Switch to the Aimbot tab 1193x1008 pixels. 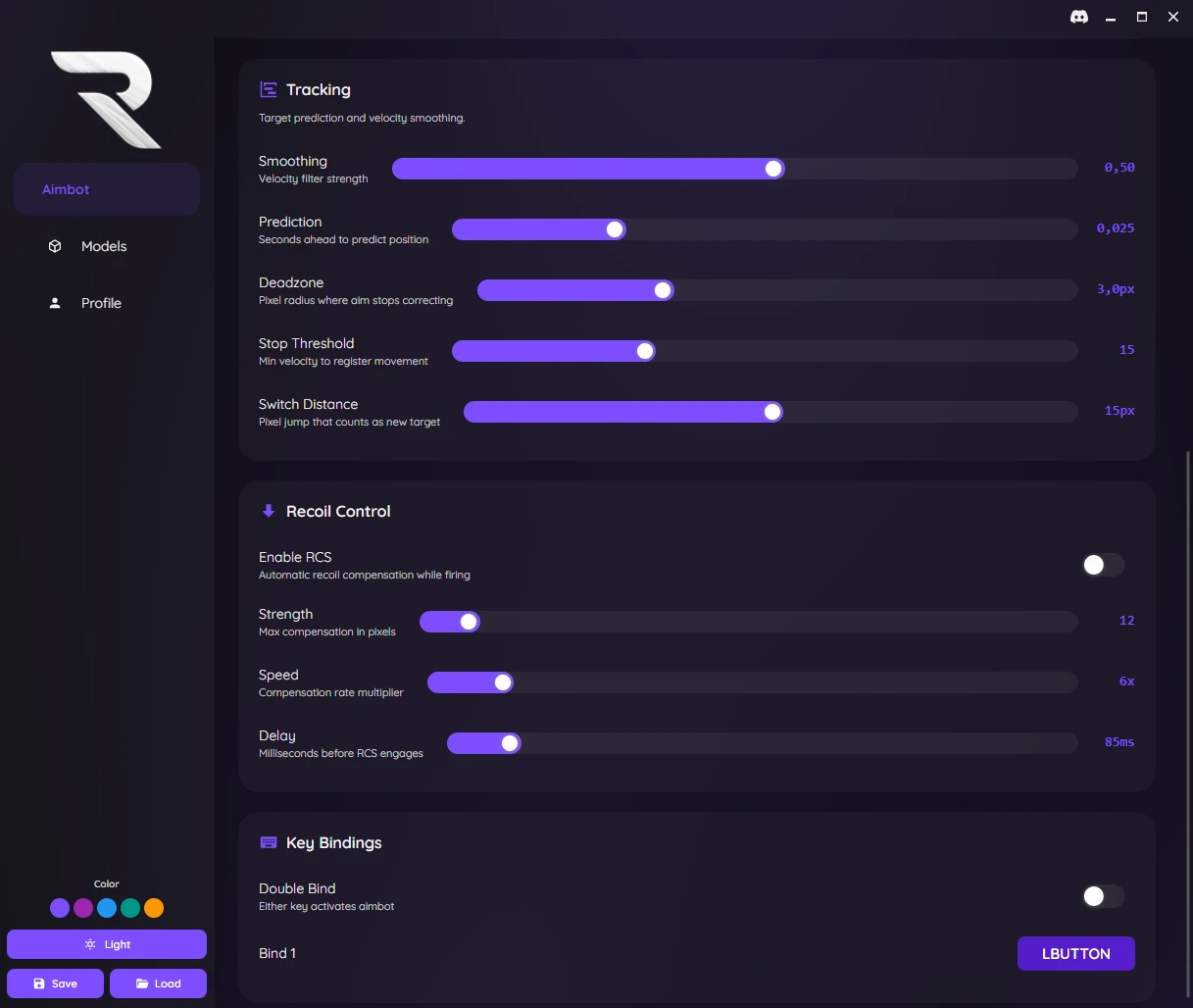[106, 189]
